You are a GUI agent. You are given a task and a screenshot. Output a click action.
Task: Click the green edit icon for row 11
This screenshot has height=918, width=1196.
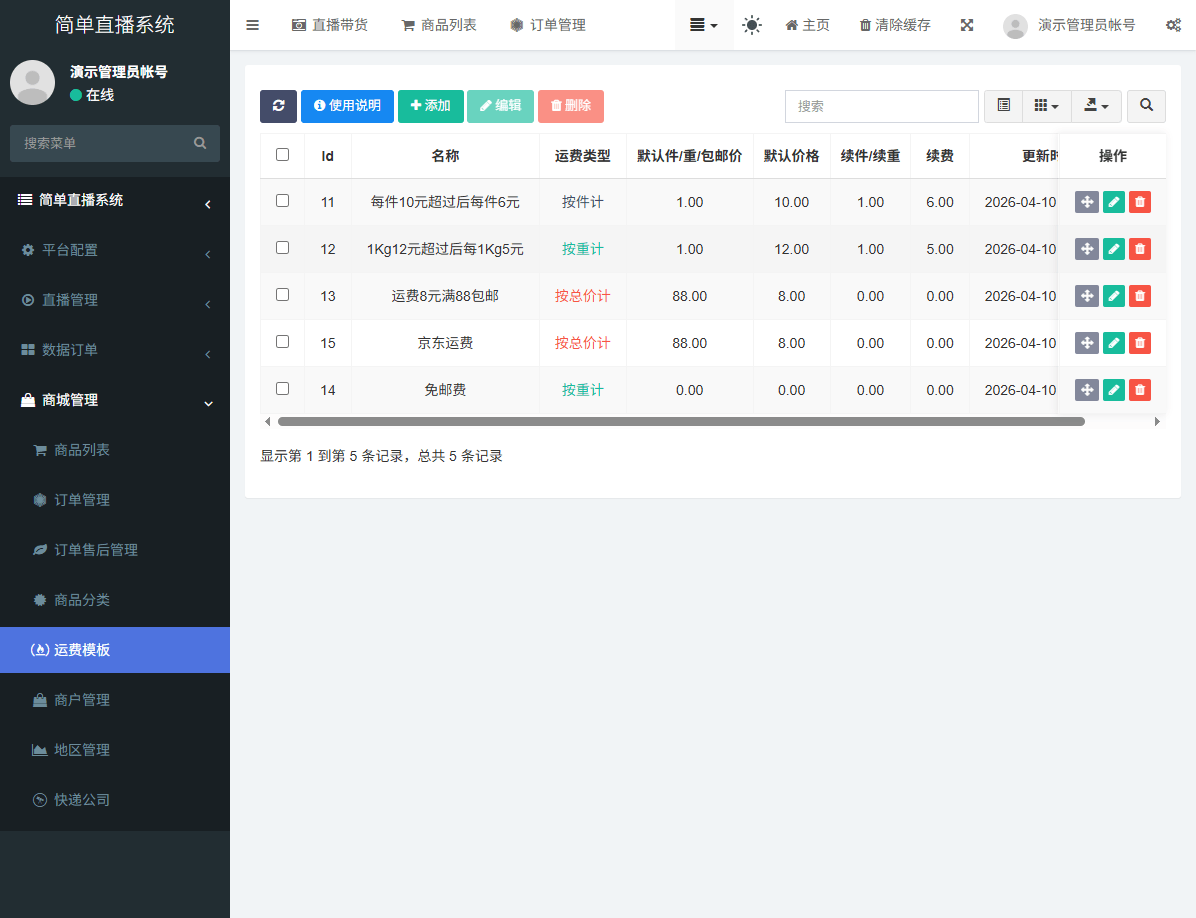1114,202
